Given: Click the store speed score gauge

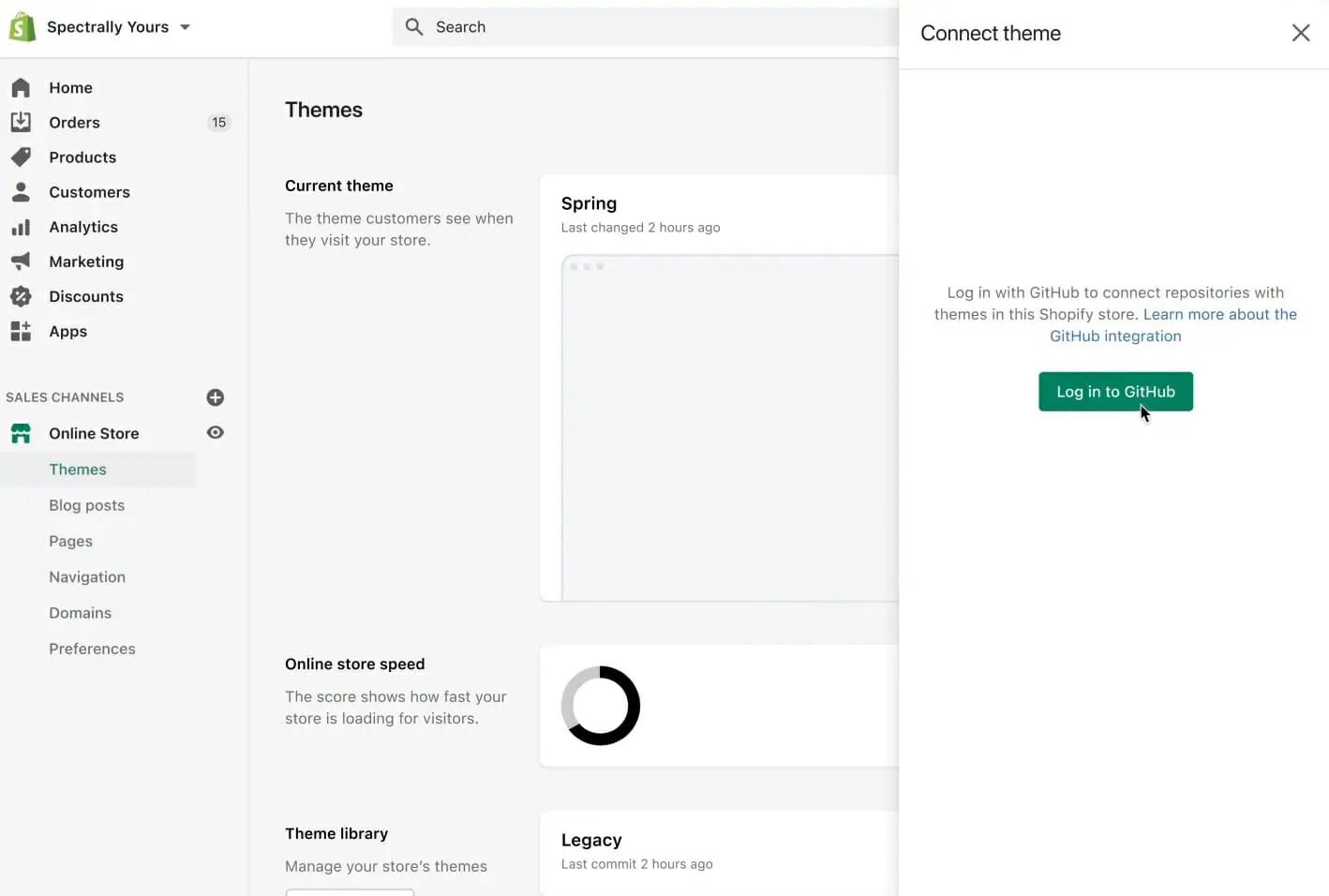Looking at the screenshot, I should click(600, 706).
